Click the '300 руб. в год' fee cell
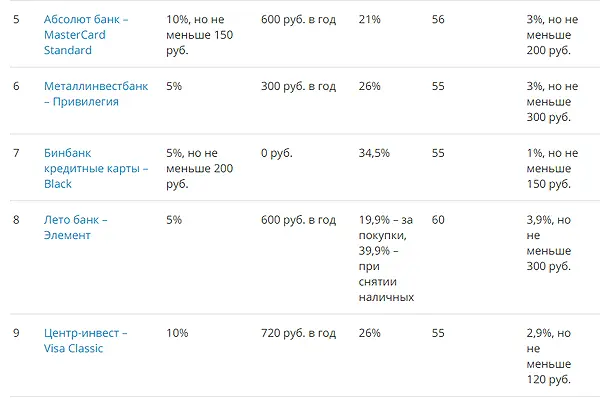Viewport: 600px width, 398px height. coord(298,86)
